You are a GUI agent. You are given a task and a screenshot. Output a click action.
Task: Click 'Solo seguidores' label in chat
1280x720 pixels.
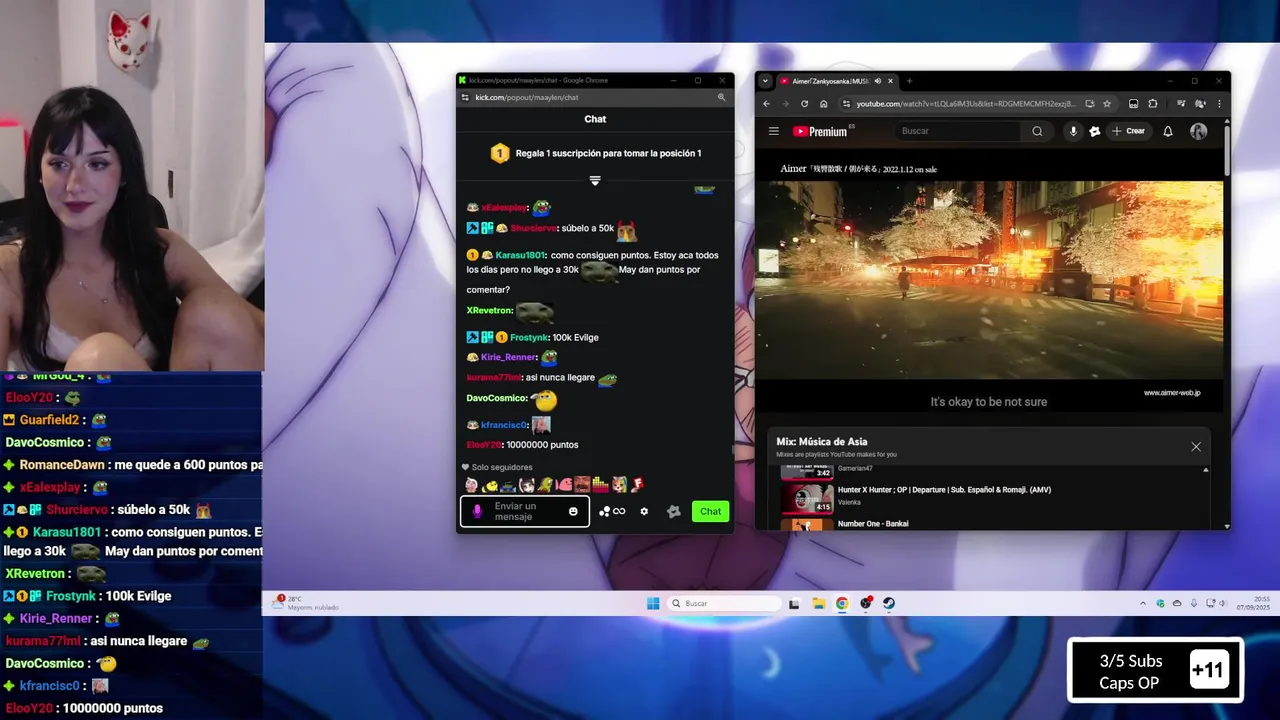click(x=502, y=467)
